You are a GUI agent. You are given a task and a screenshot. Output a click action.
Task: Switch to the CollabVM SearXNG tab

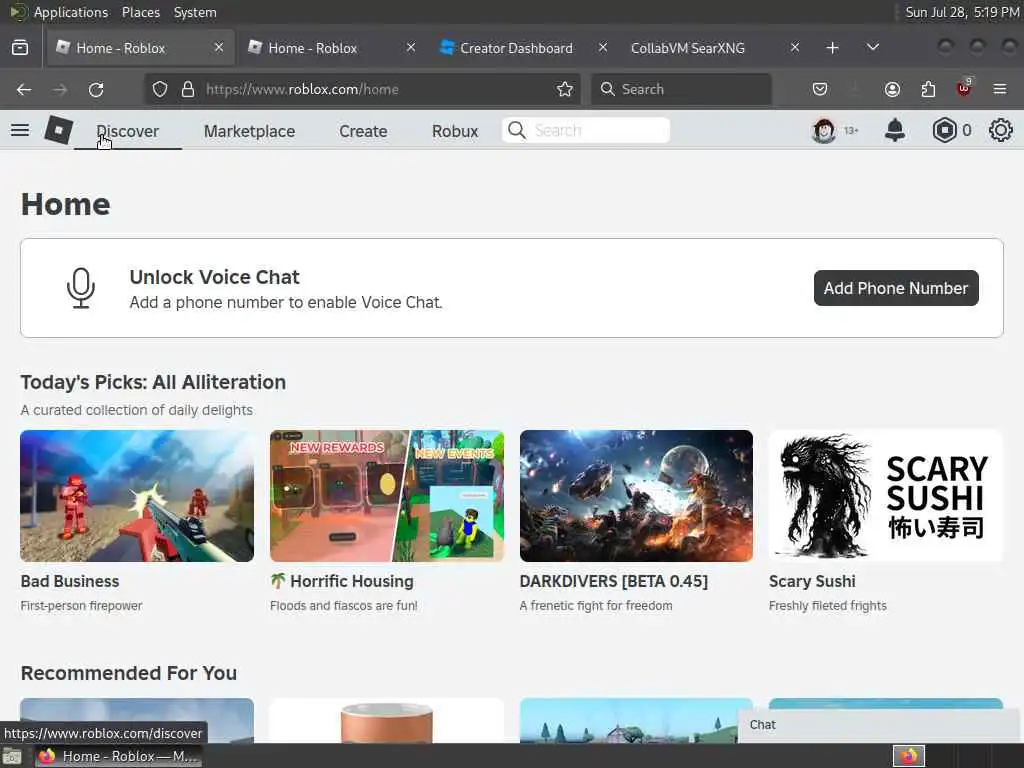(x=687, y=48)
